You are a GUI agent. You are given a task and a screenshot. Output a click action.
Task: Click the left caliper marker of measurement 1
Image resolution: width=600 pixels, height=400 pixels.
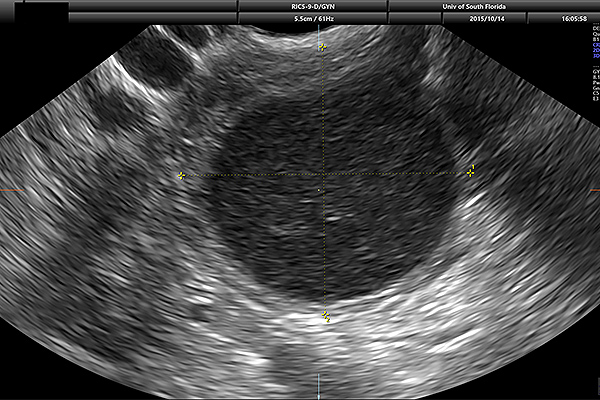(181, 175)
